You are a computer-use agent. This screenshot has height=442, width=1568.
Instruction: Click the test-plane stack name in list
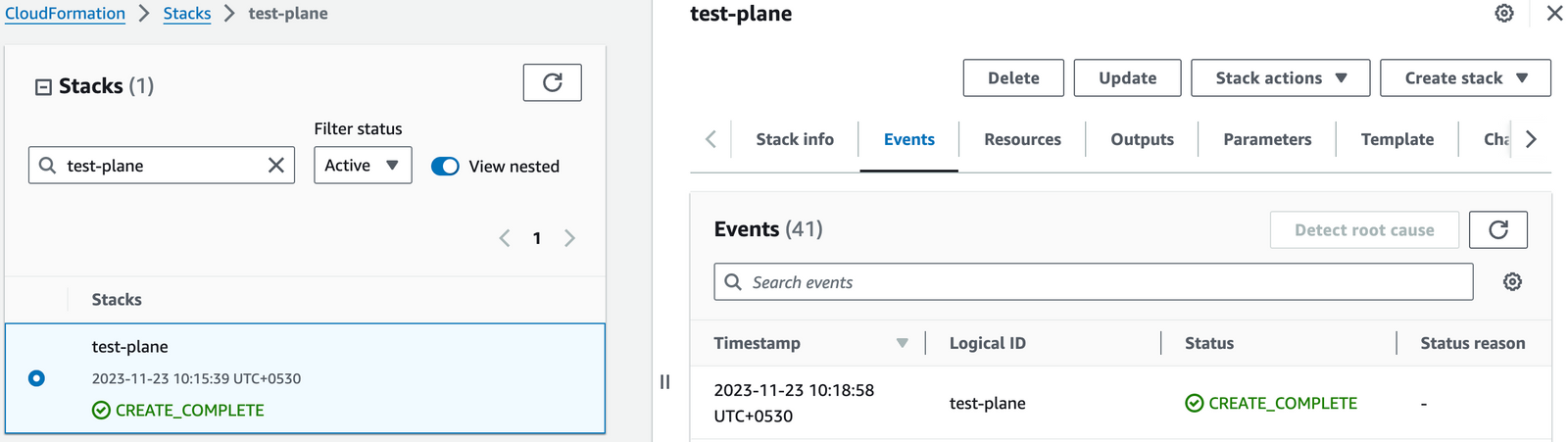click(x=129, y=347)
